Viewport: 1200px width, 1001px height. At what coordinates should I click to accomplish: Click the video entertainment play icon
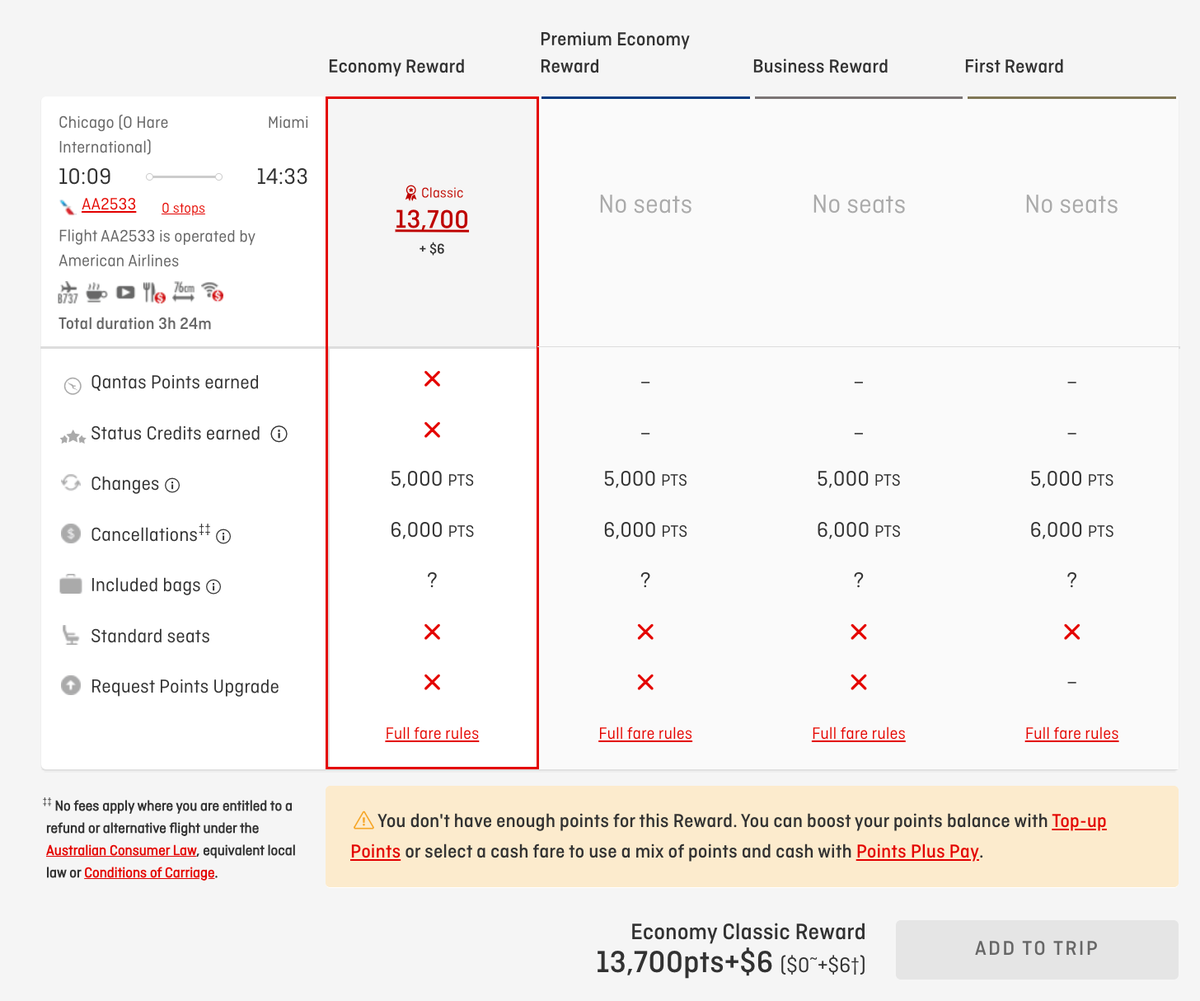[125, 292]
